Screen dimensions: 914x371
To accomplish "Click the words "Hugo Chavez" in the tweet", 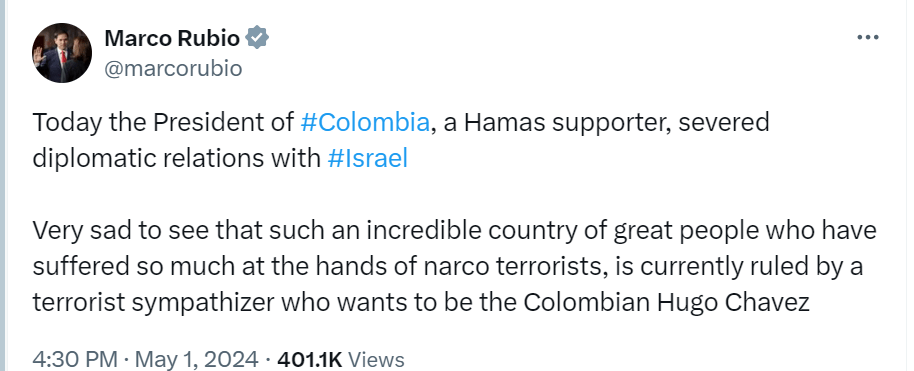I will pos(733,302).
